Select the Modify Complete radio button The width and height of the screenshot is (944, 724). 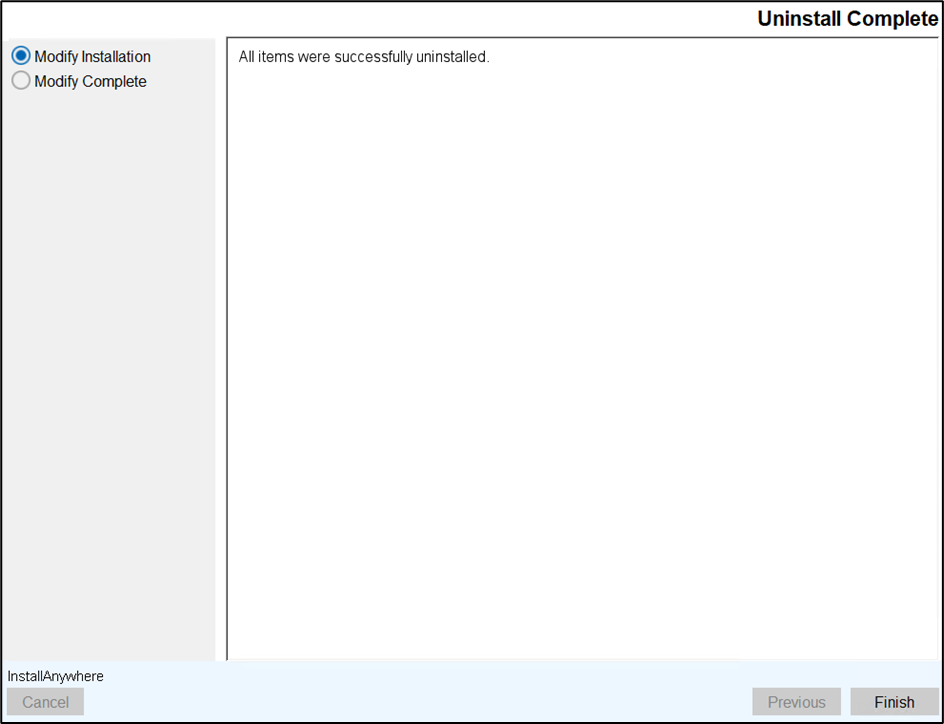[x=21, y=82]
